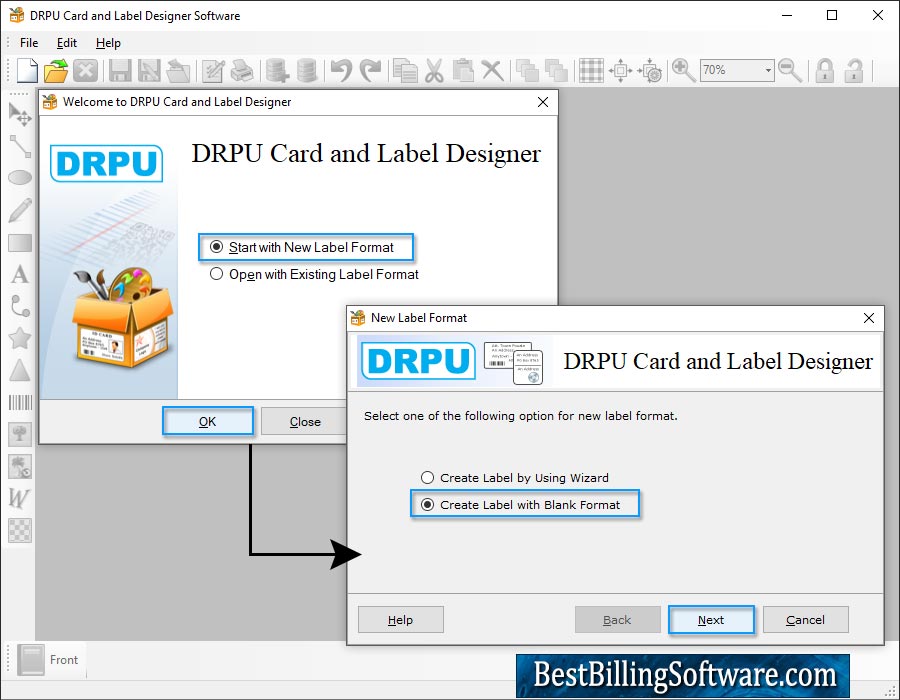Click the Back button
The width and height of the screenshot is (900, 700).
tap(618, 620)
